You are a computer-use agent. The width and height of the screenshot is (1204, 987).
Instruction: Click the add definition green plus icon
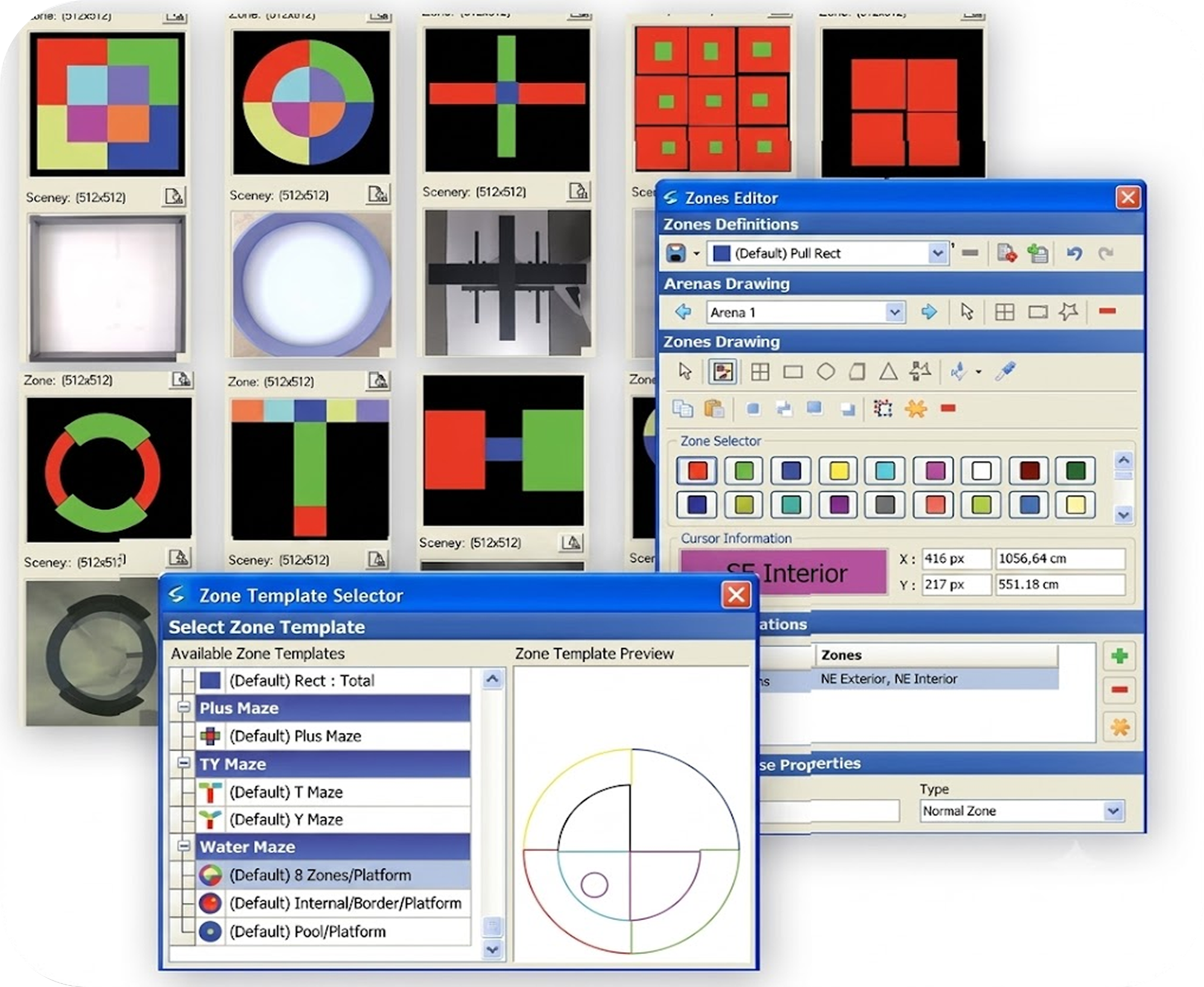click(x=1038, y=253)
